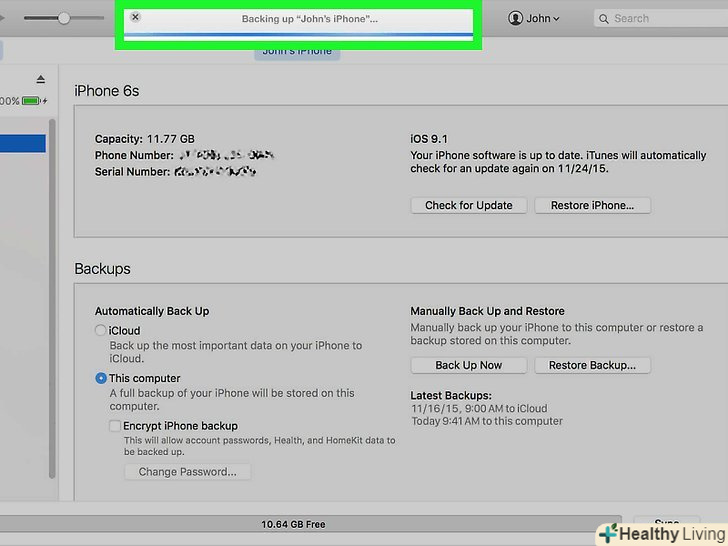This screenshot has width=728, height=546.
Task: Click the 10.64 GB Free storage bar
Action: point(310,524)
